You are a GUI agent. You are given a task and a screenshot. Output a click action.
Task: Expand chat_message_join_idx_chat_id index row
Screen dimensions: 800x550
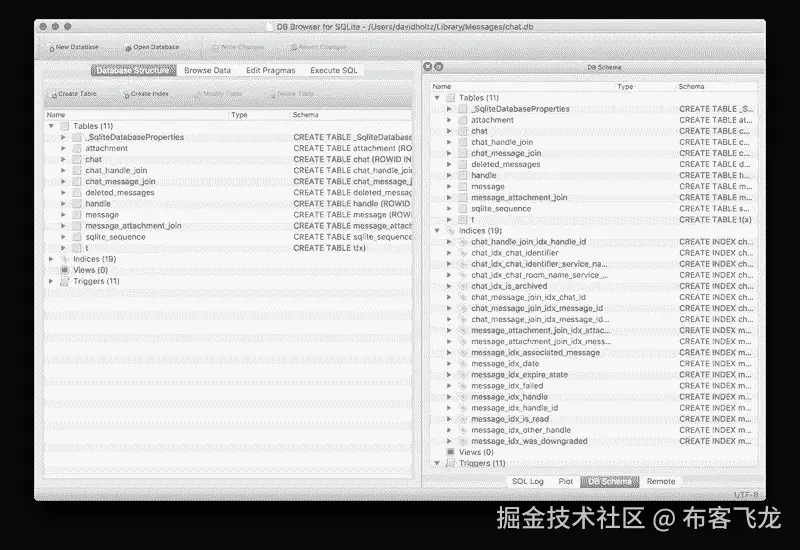(x=449, y=297)
